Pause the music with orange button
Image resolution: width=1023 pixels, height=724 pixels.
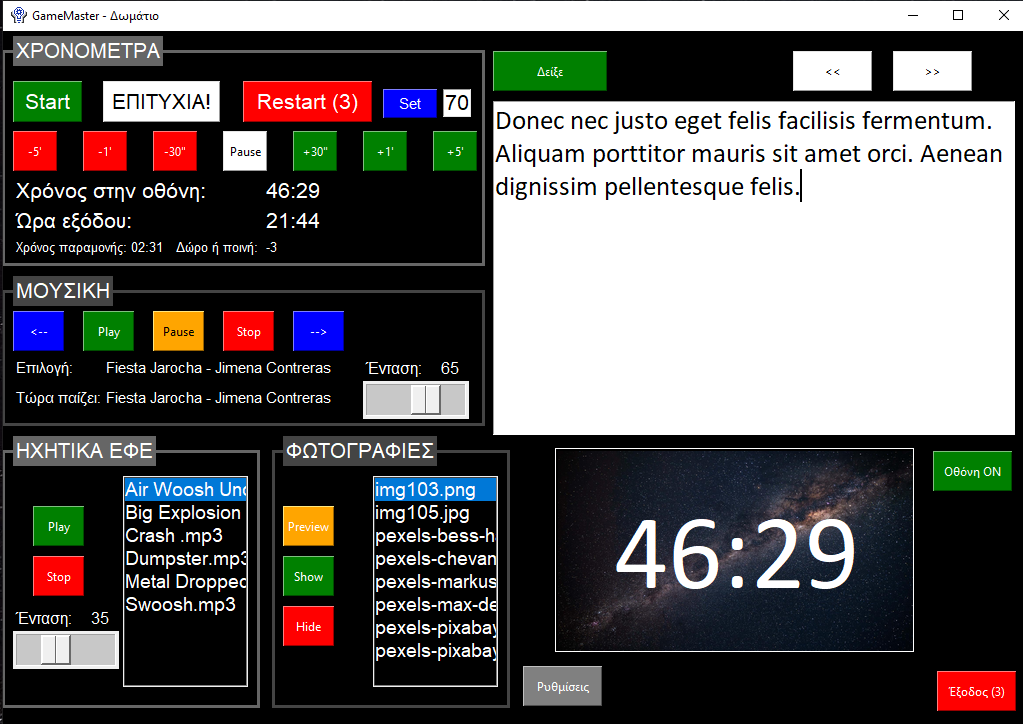(x=178, y=332)
